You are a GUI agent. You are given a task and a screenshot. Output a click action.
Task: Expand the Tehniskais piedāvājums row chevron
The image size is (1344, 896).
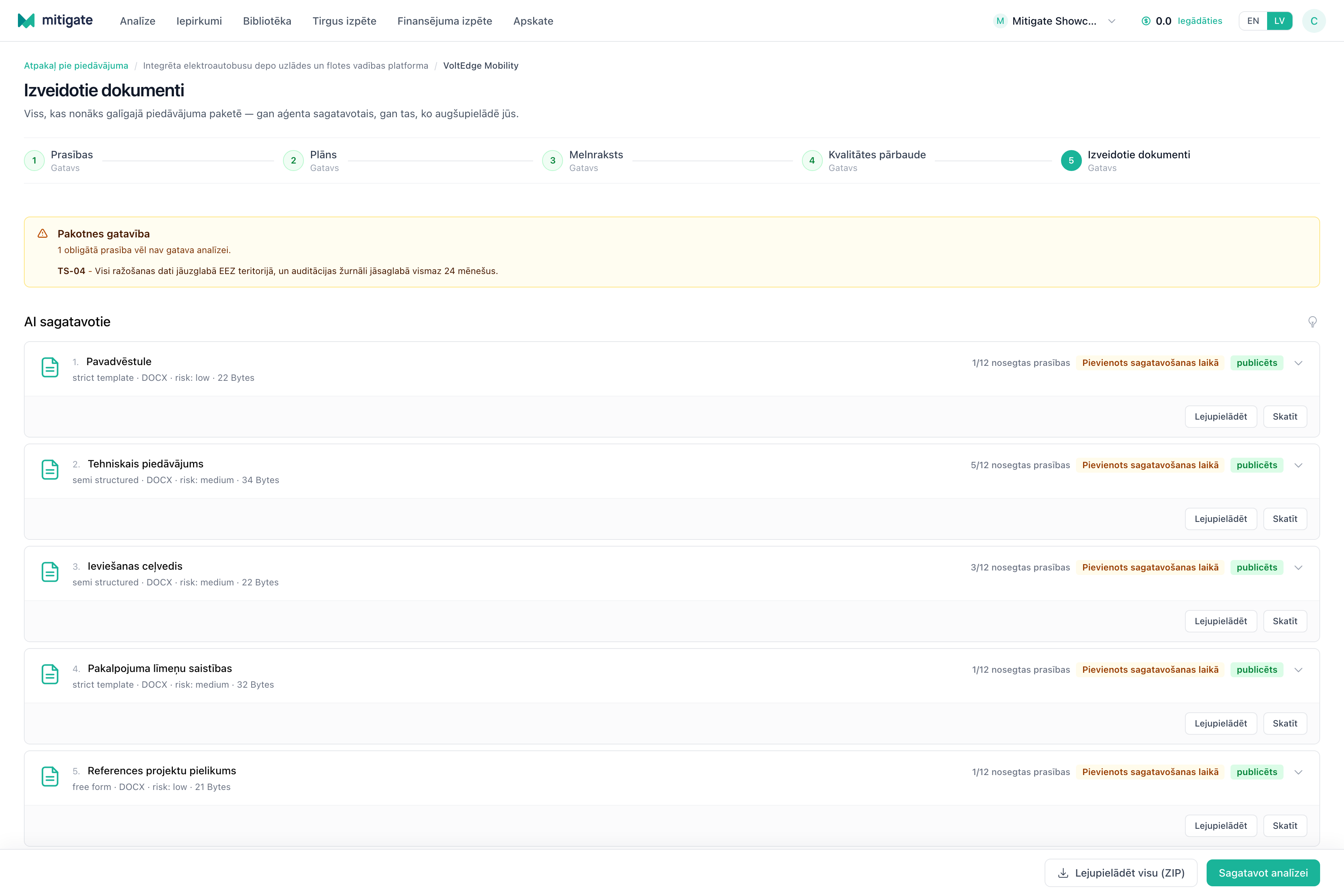1298,465
